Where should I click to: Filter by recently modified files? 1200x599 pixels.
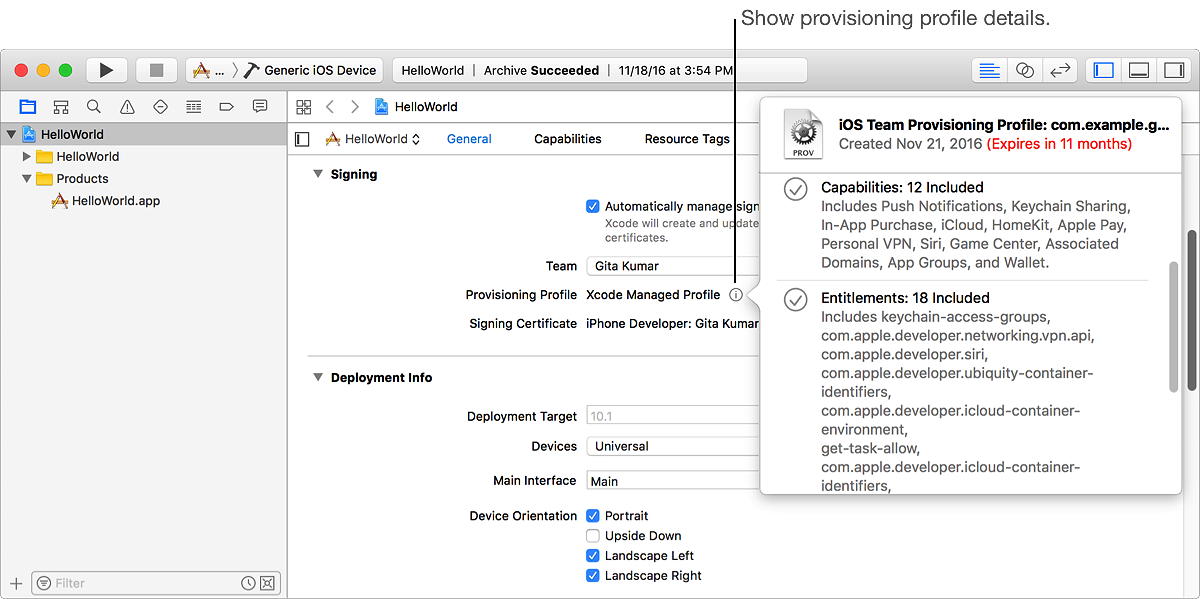pos(248,583)
